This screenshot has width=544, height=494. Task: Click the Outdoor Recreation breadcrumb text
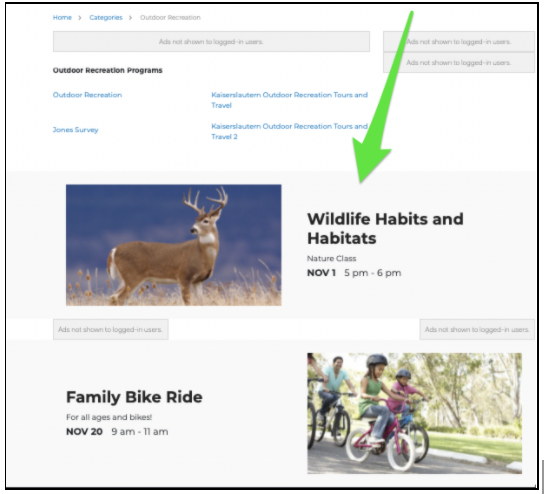click(170, 17)
